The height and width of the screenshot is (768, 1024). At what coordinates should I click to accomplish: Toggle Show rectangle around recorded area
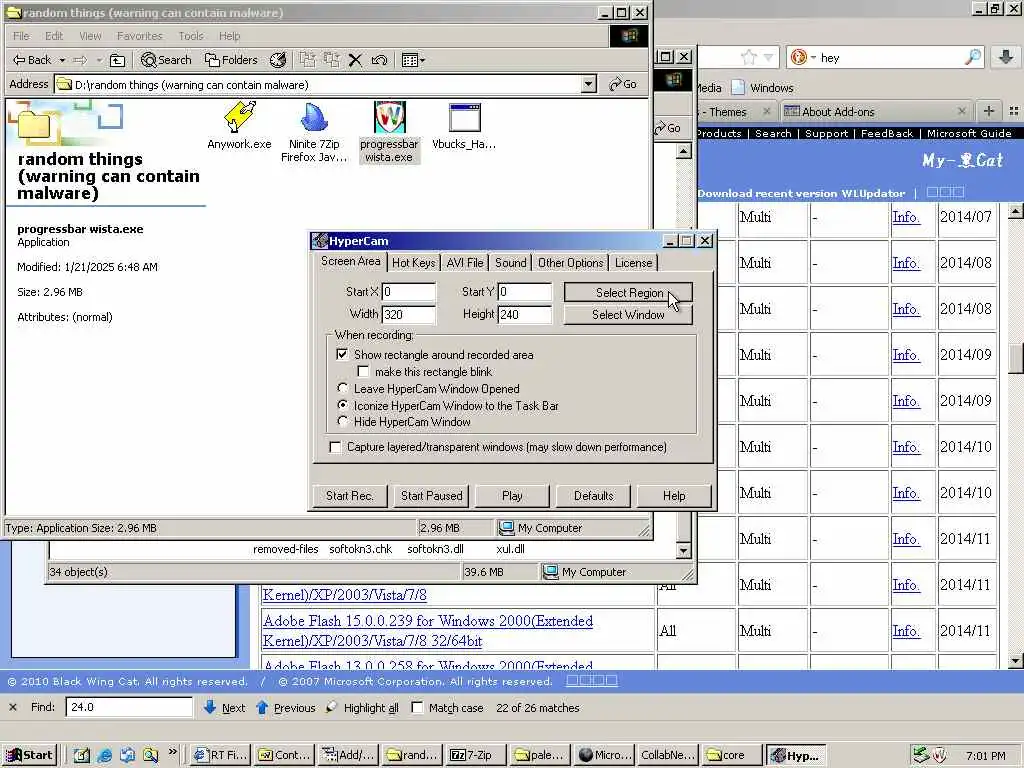(x=342, y=355)
